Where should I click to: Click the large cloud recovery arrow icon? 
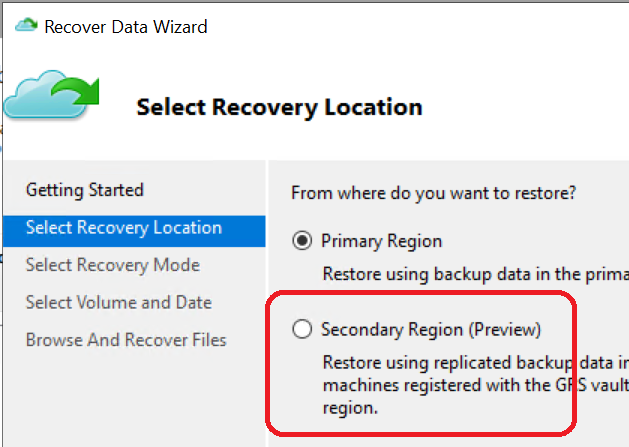tap(51, 95)
